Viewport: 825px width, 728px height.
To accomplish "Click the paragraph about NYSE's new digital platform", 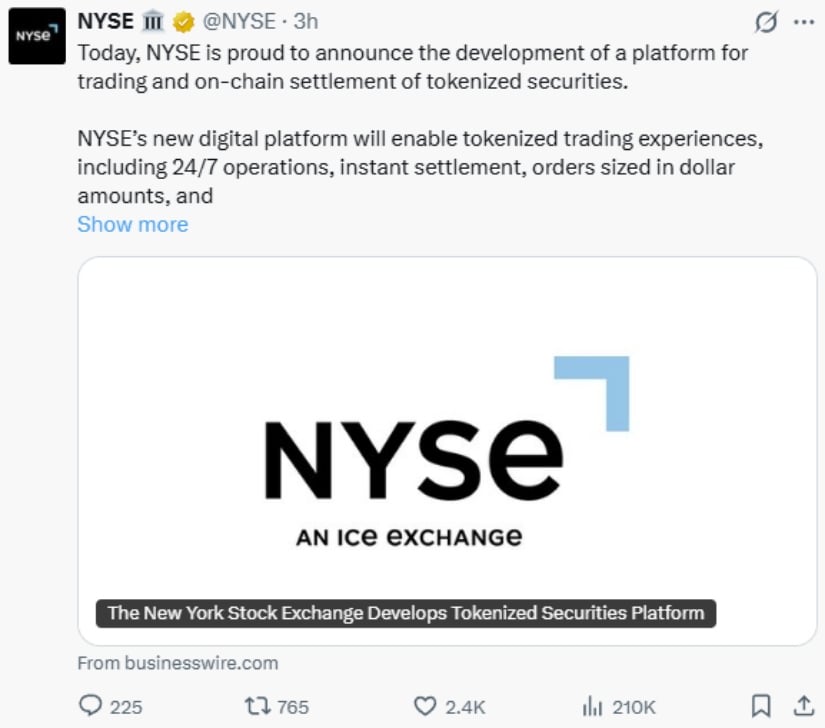I will click(x=412, y=167).
